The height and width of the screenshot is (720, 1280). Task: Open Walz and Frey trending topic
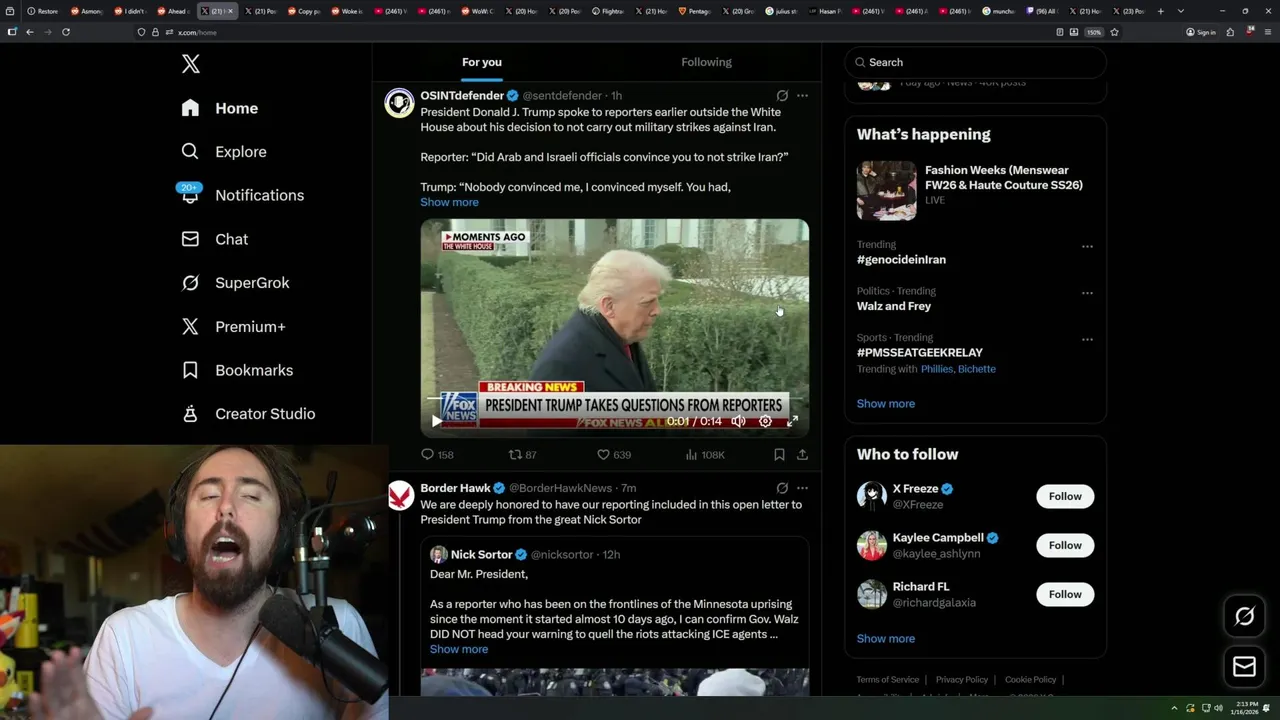894,306
